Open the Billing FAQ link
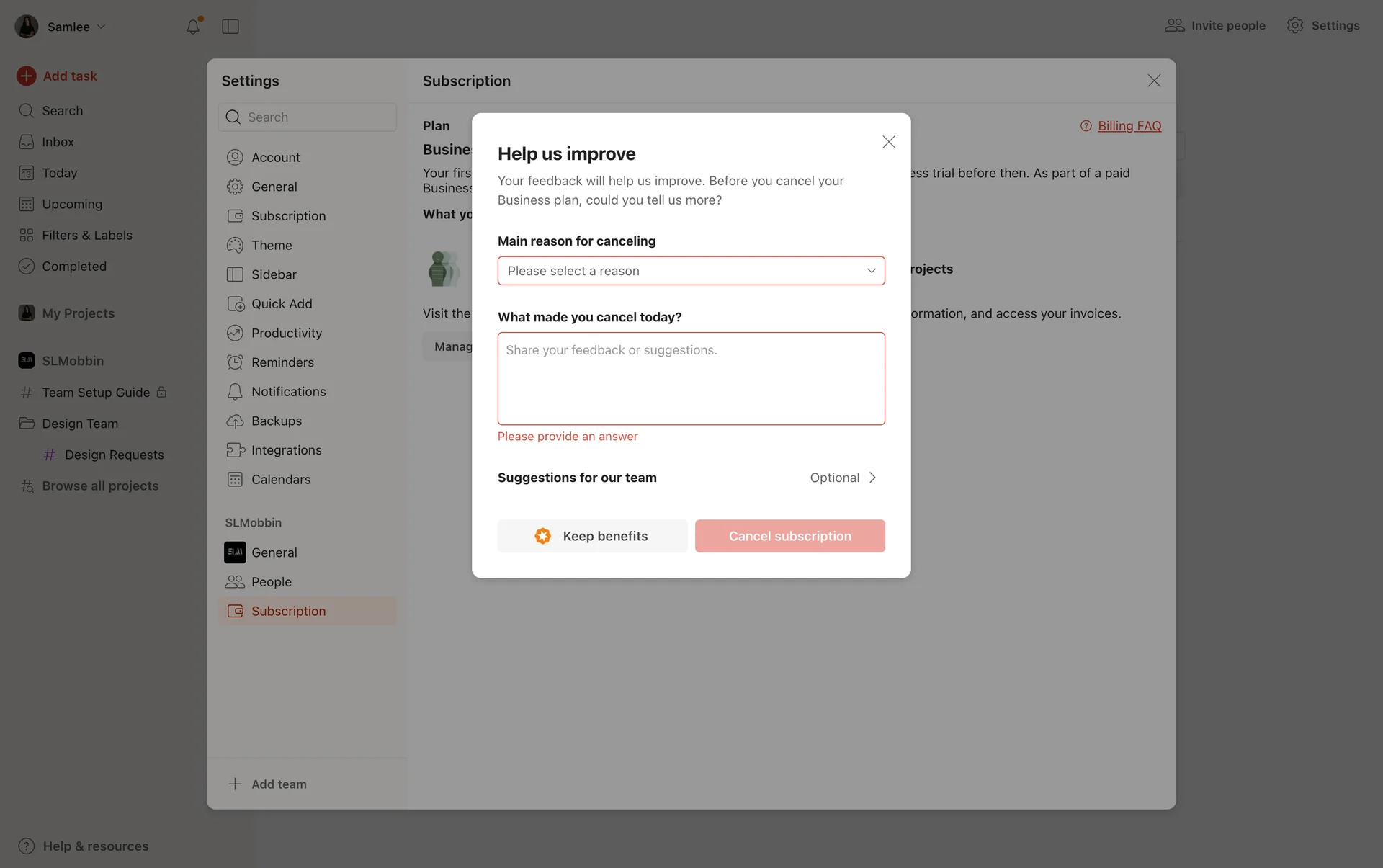This screenshot has height=868, width=1383. click(x=1129, y=125)
